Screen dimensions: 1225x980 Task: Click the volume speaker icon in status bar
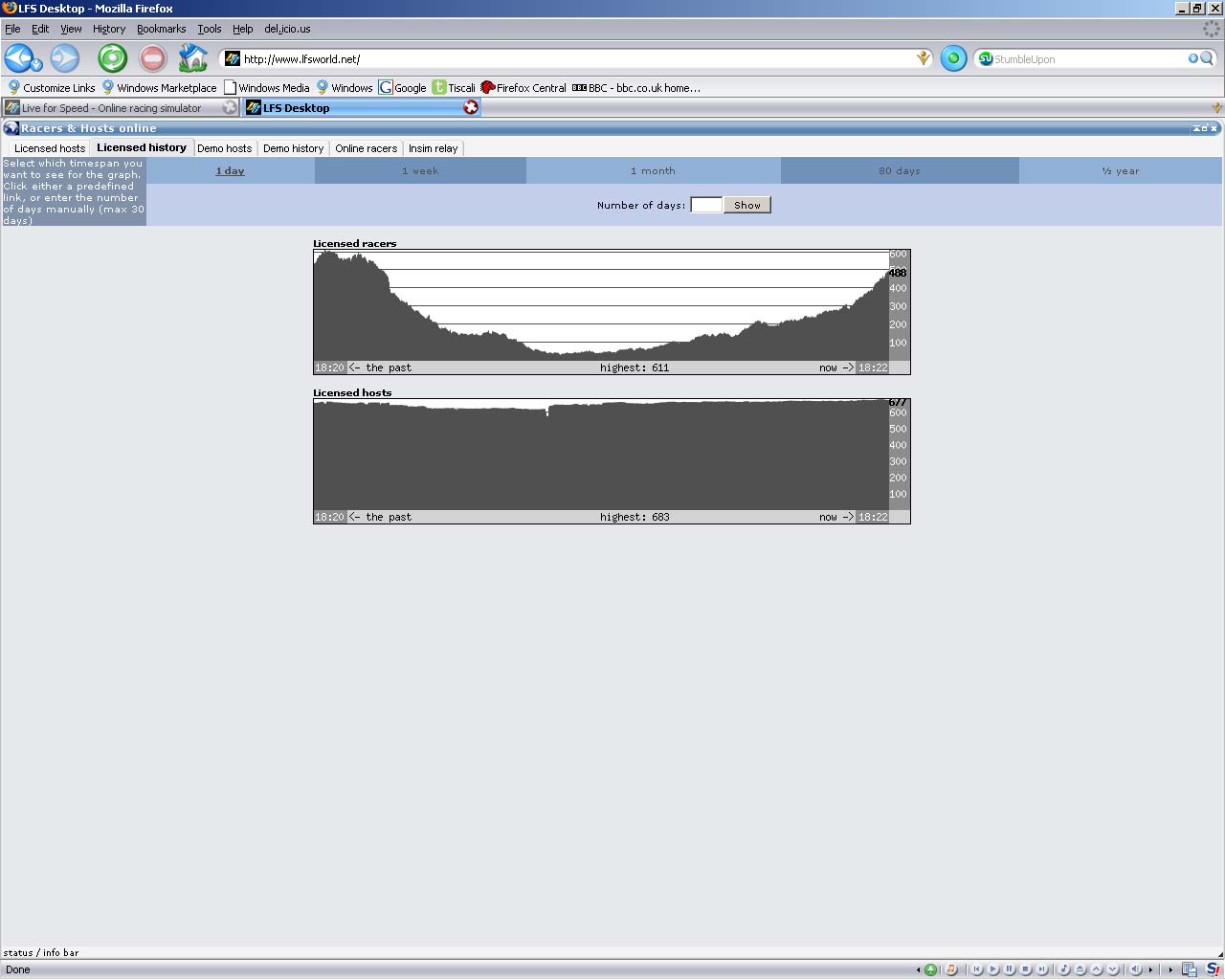tap(1136, 969)
